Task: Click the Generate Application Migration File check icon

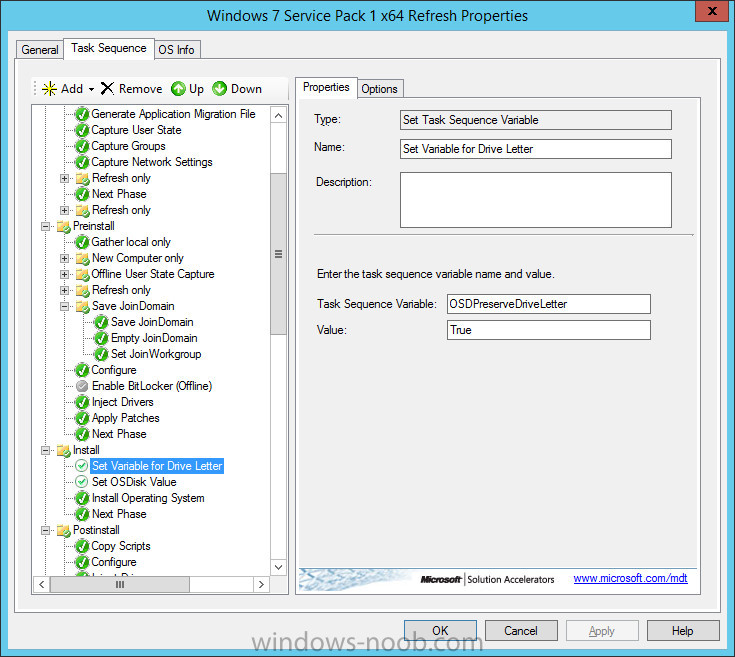Action: [x=82, y=114]
